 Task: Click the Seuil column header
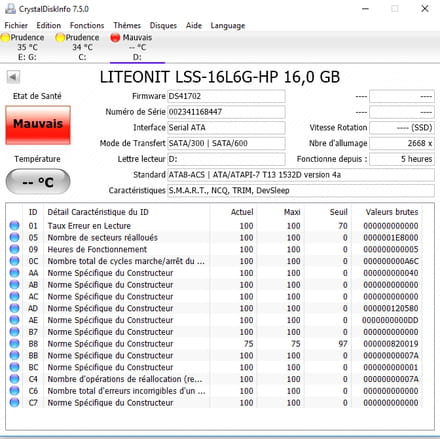(x=328, y=212)
